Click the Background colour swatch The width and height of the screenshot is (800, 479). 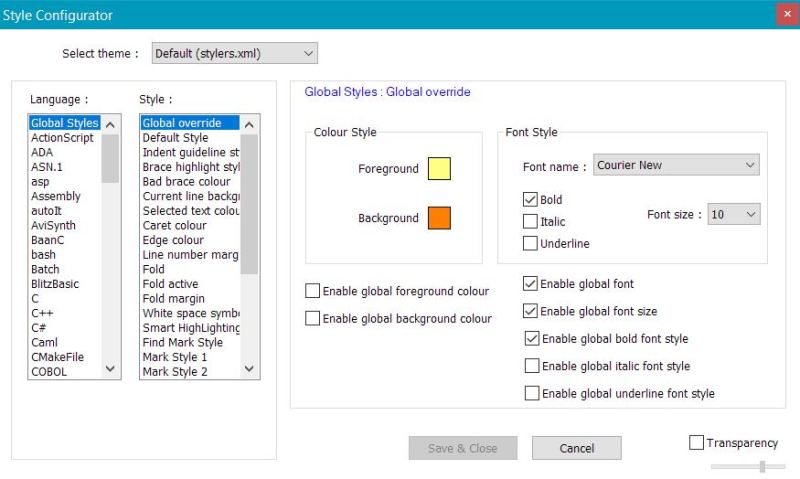(439, 218)
